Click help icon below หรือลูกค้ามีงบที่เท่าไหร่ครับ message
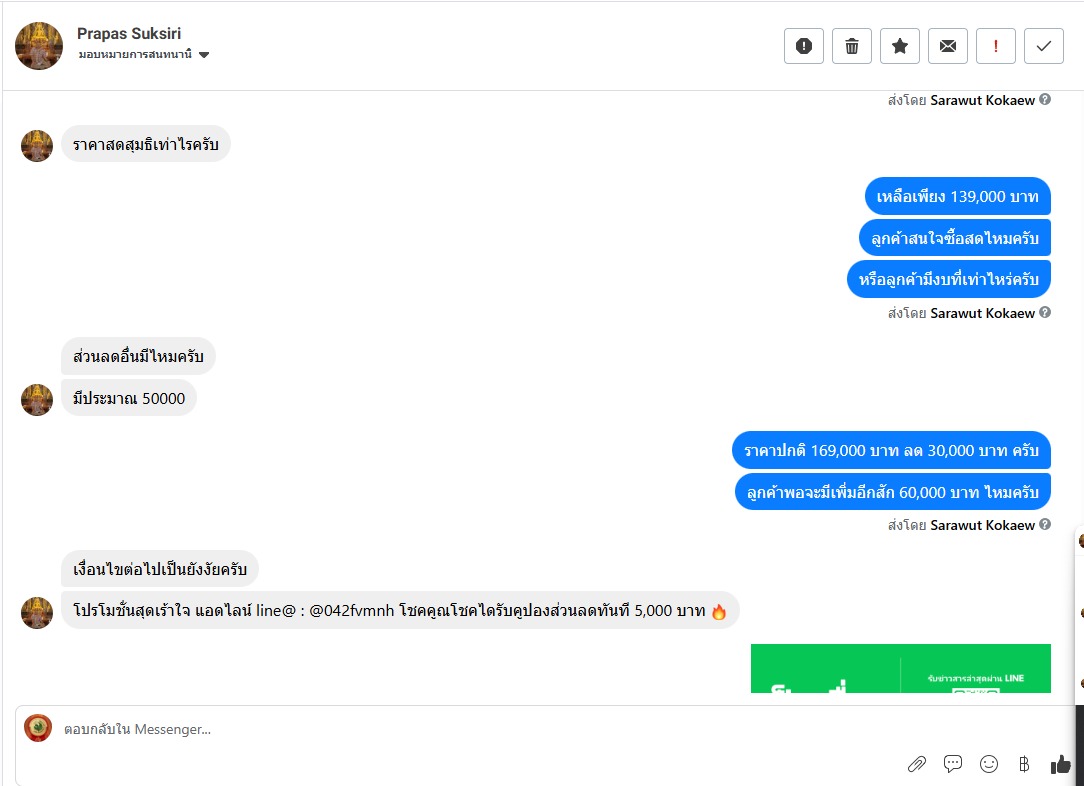Screen dimensions: 1084x786 coord(1045,312)
